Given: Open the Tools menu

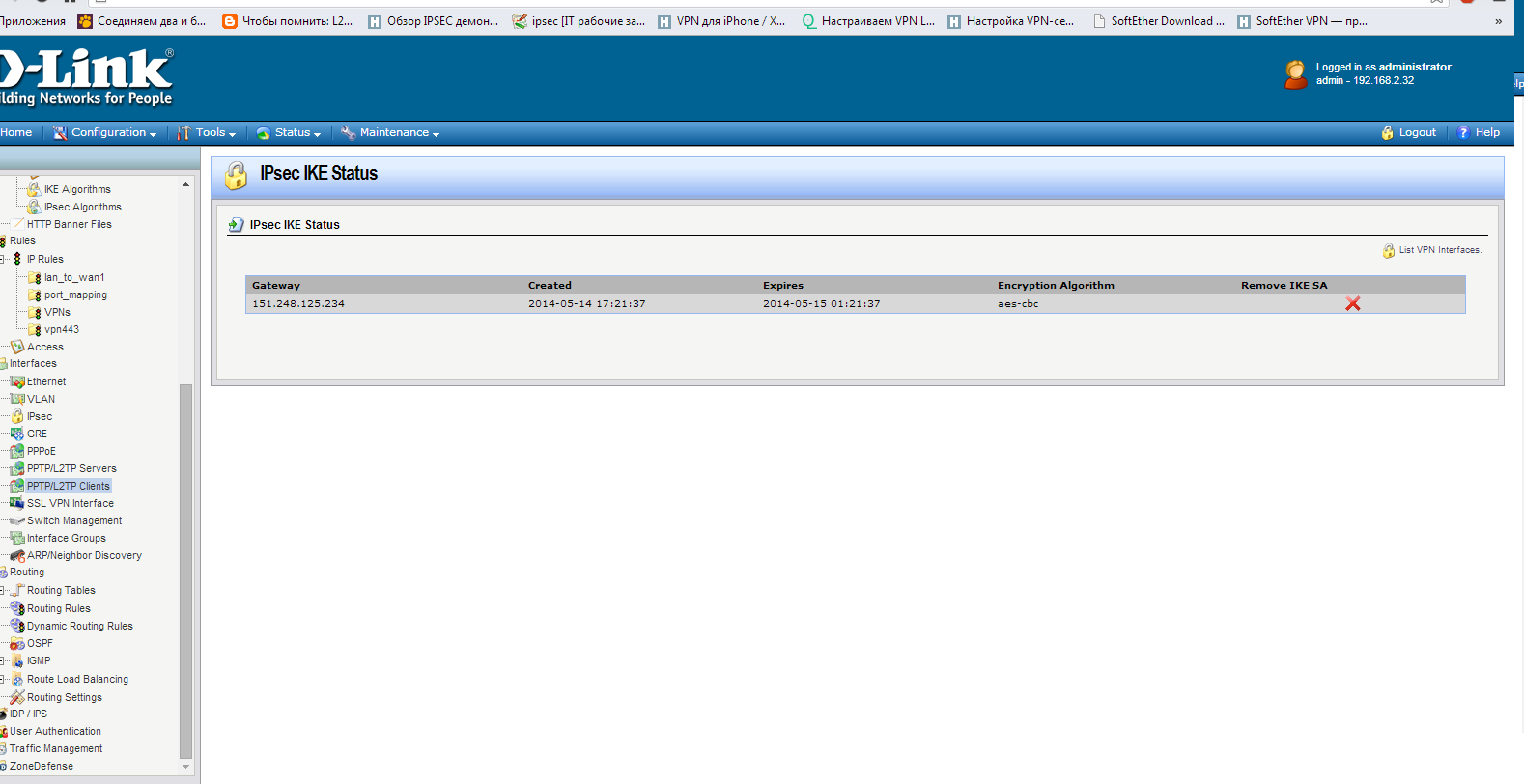Looking at the screenshot, I should pos(207,133).
